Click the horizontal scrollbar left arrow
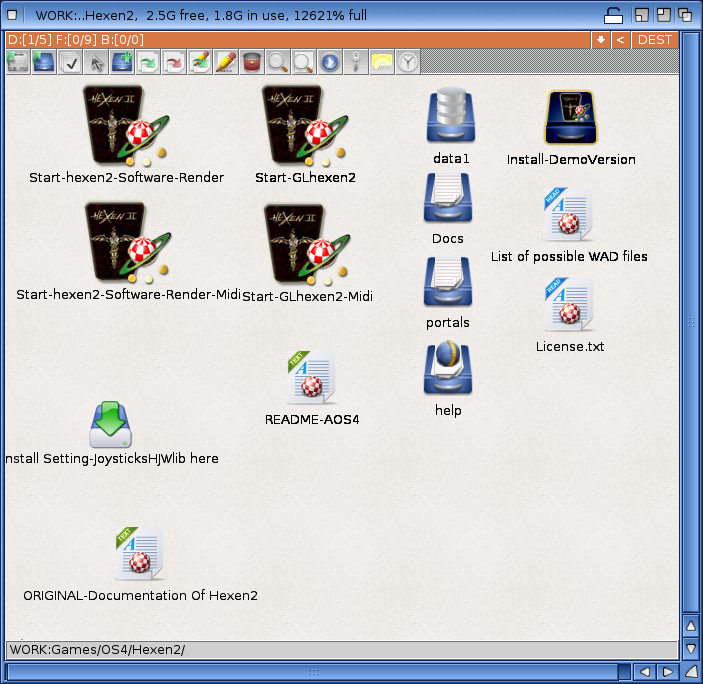Viewport: 703px width, 684px height. [x=645, y=672]
